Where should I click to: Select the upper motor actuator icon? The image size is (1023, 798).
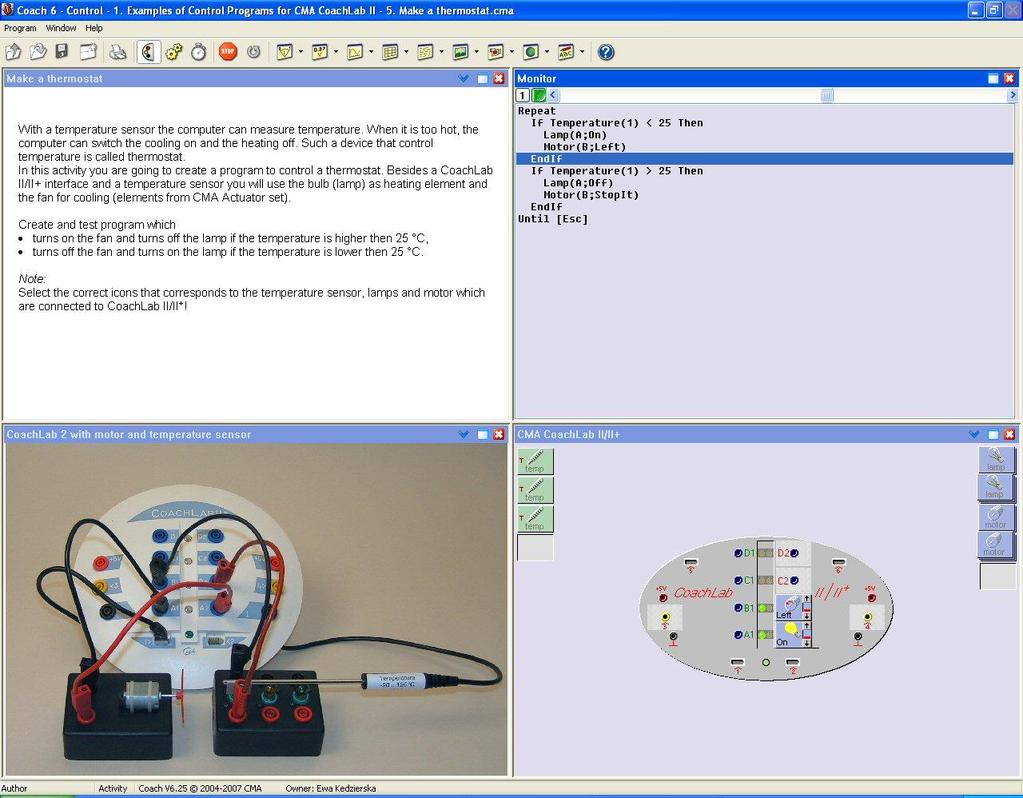996,517
